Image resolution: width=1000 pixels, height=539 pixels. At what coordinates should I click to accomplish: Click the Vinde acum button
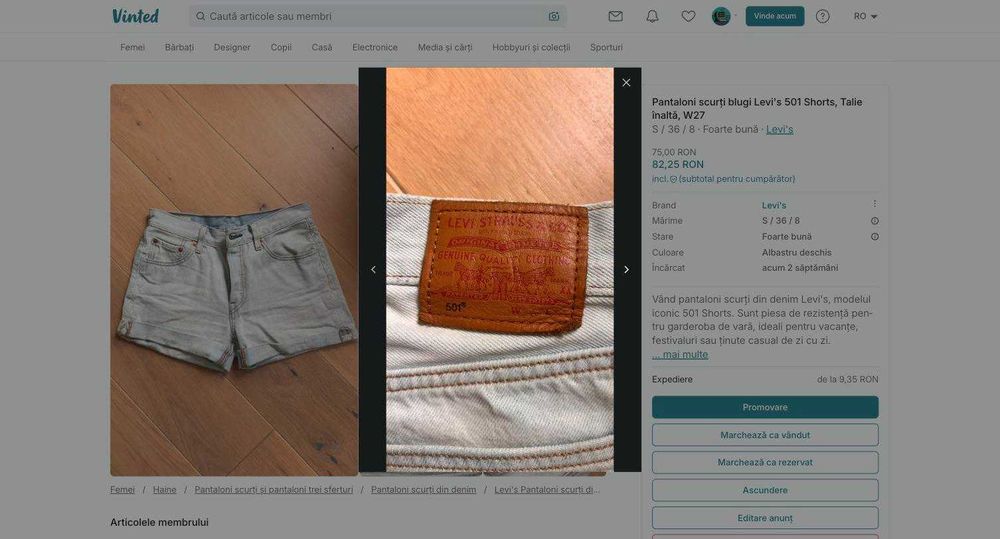point(775,16)
